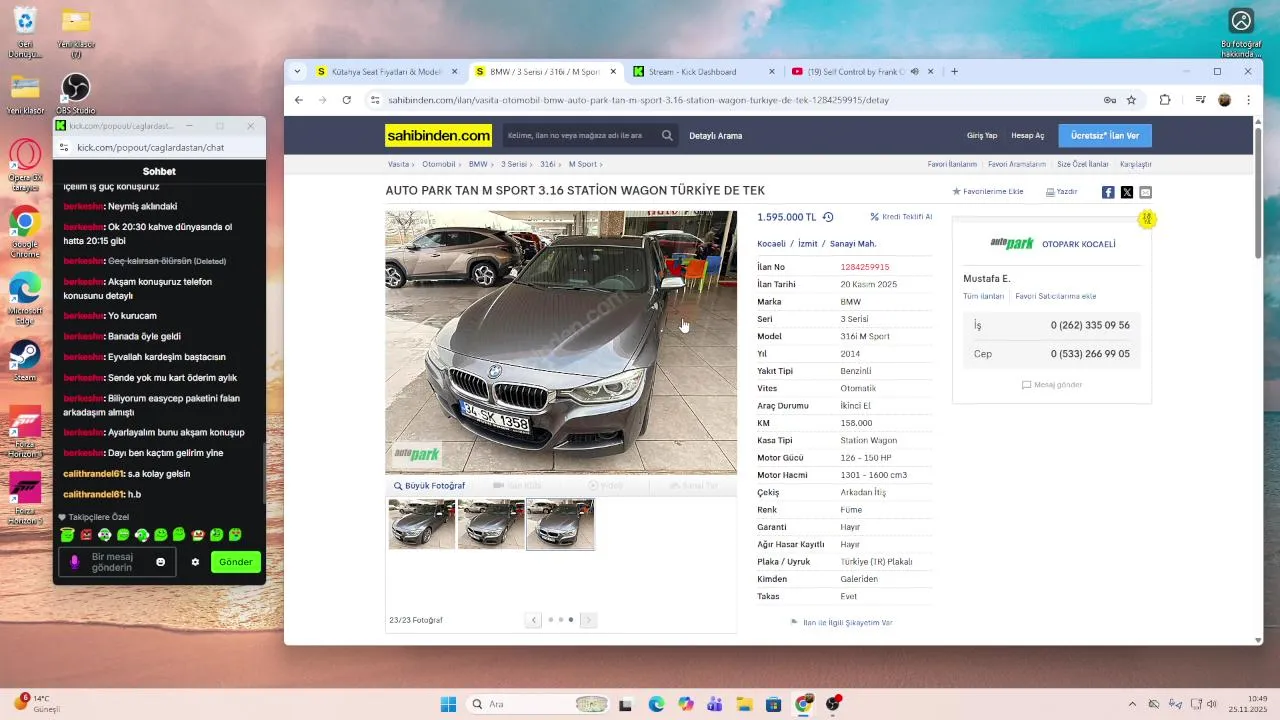This screenshot has height=720, width=1280.
Task: Insert the red angry emote in chat
Action: pyautogui.click(x=85, y=535)
